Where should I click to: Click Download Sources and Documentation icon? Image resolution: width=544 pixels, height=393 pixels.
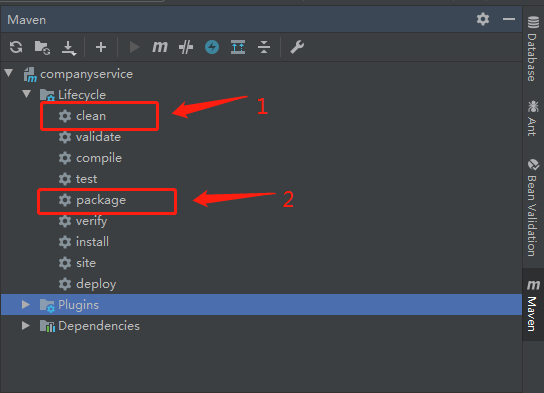click(x=69, y=48)
